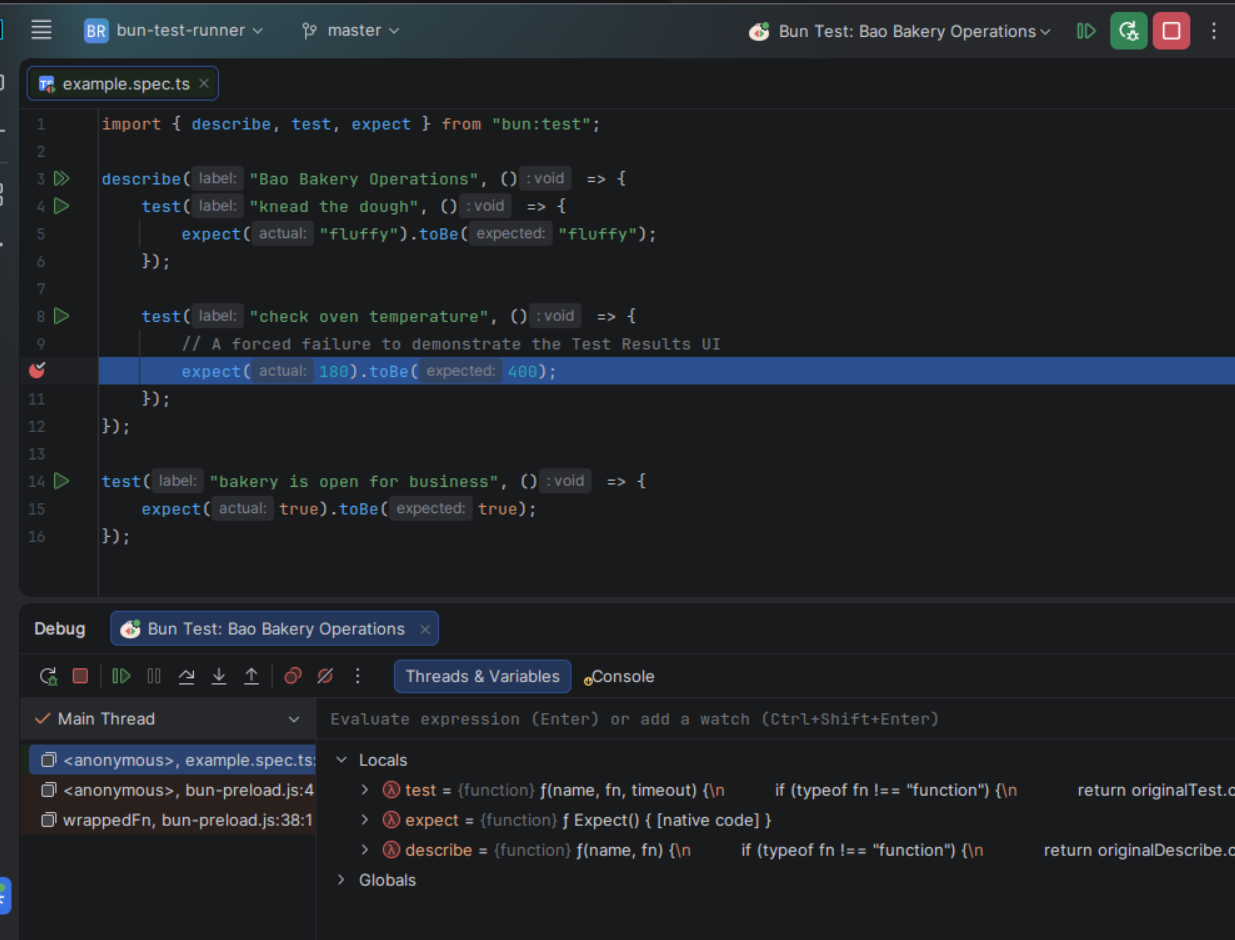
Task: Select the anonymous bun-preload.js stack frame
Action: click(170, 790)
